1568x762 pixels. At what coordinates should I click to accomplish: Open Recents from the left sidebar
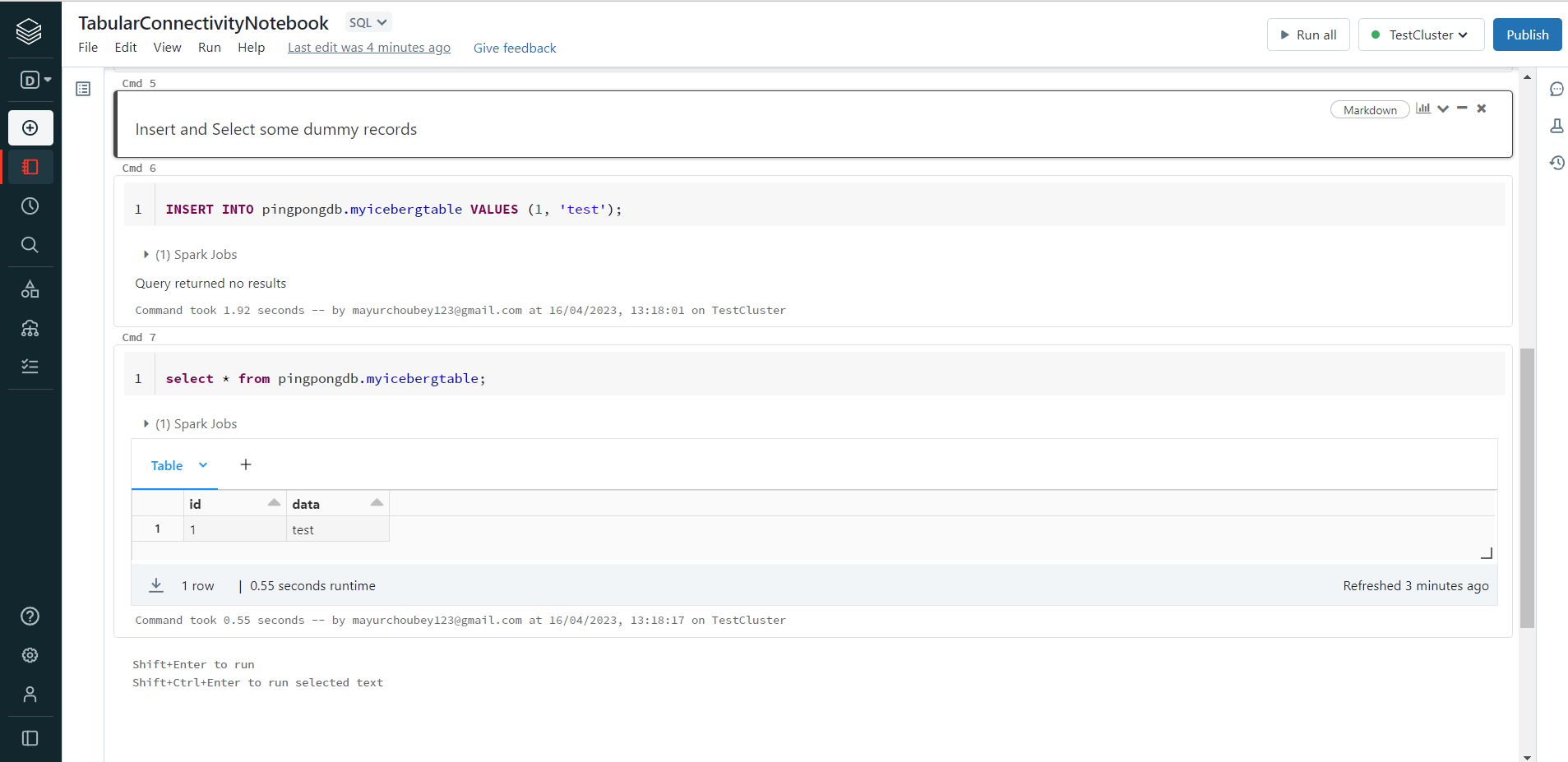30,206
